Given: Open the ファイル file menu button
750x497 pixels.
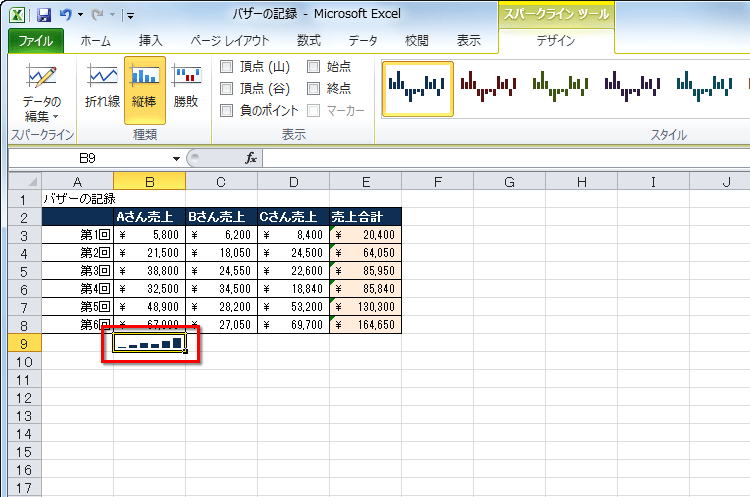Looking at the screenshot, I should pyautogui.click(x=36, y=41).
